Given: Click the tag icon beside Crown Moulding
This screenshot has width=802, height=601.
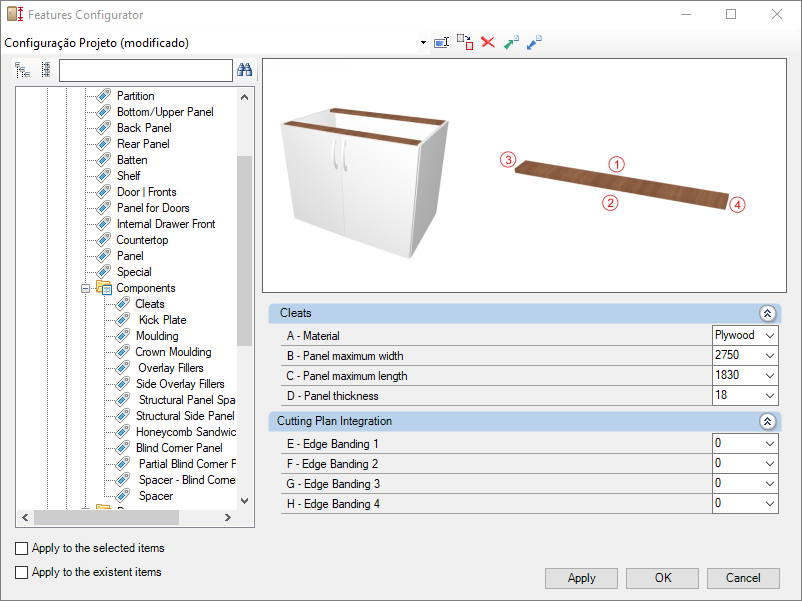Looking at the screenshot, I should 123,352.
